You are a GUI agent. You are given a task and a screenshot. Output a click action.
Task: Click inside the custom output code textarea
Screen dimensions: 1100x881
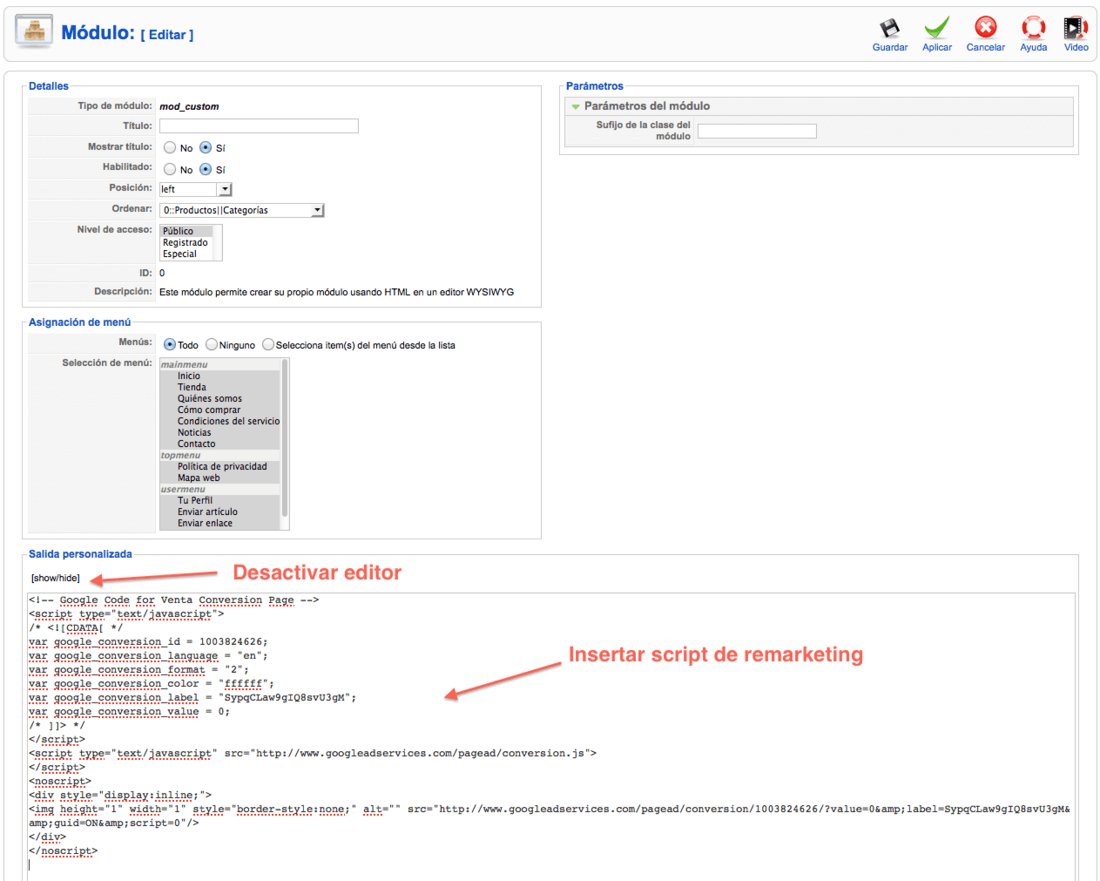(x=551, y=737)
